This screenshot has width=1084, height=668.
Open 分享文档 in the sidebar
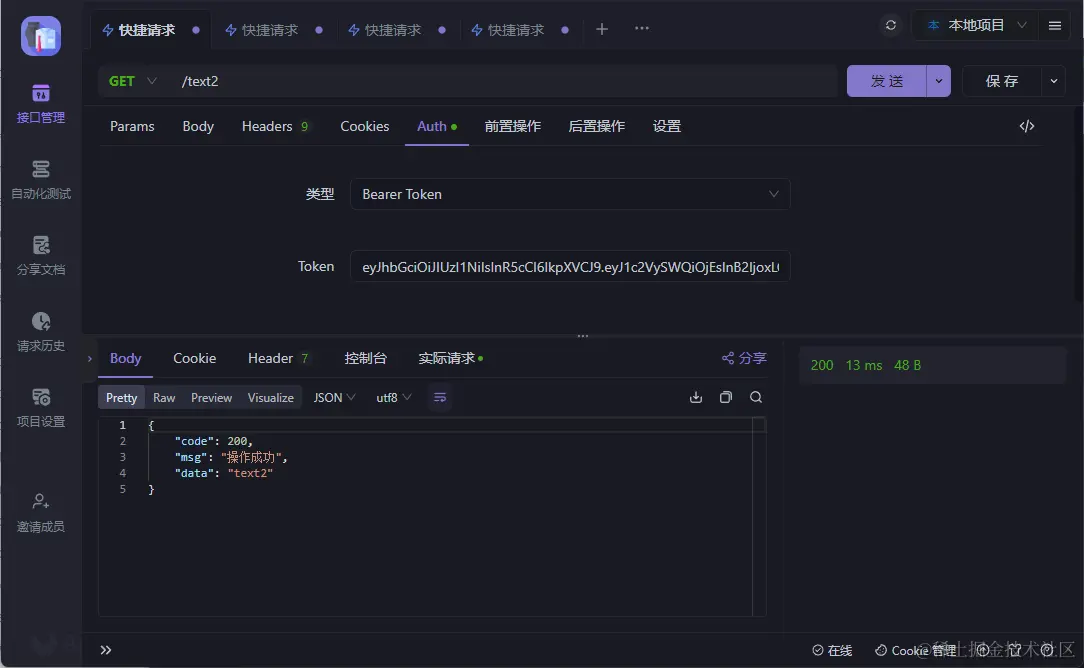click(41, 256)
